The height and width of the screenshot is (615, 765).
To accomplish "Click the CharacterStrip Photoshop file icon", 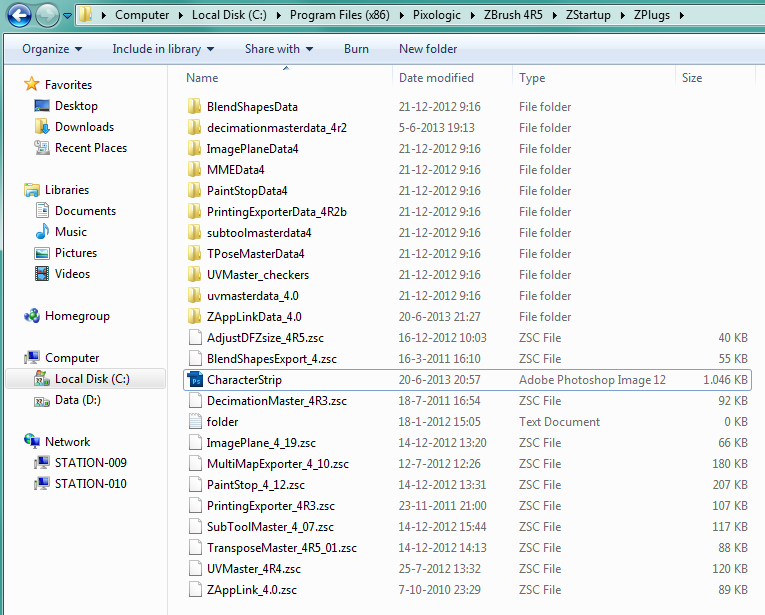I will pos(195,379).
